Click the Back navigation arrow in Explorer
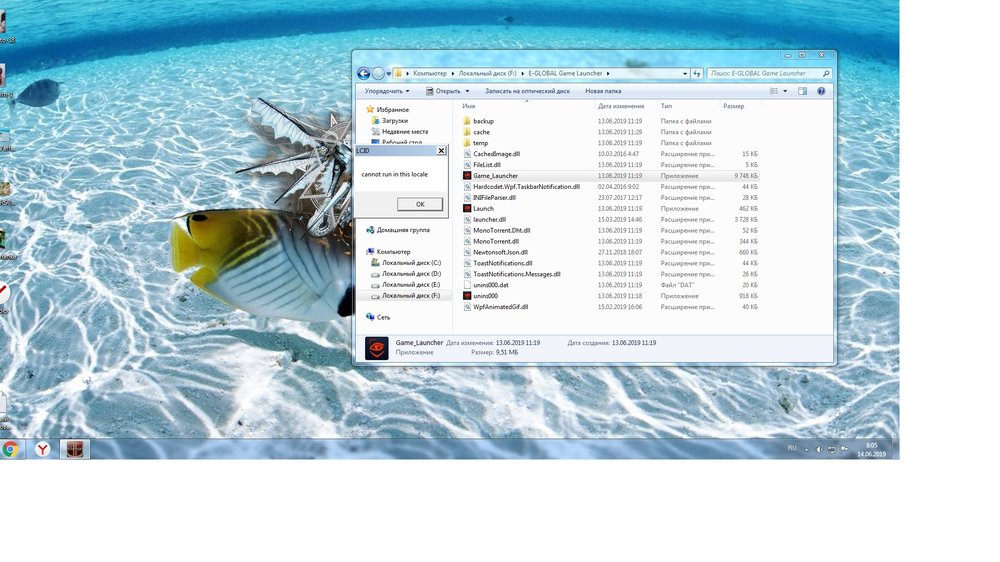 (x=364, y=73)
